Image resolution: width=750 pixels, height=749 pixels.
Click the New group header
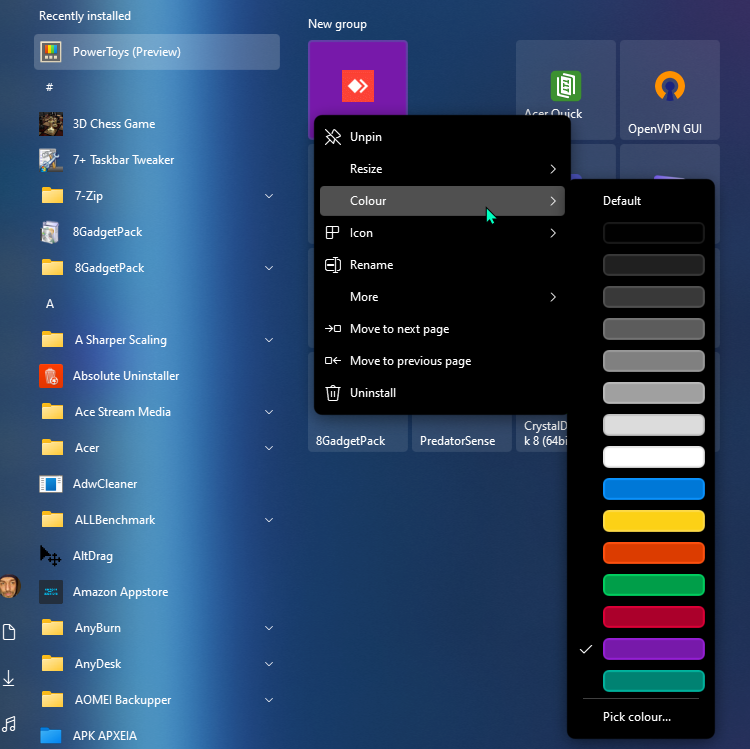[337, 24]
